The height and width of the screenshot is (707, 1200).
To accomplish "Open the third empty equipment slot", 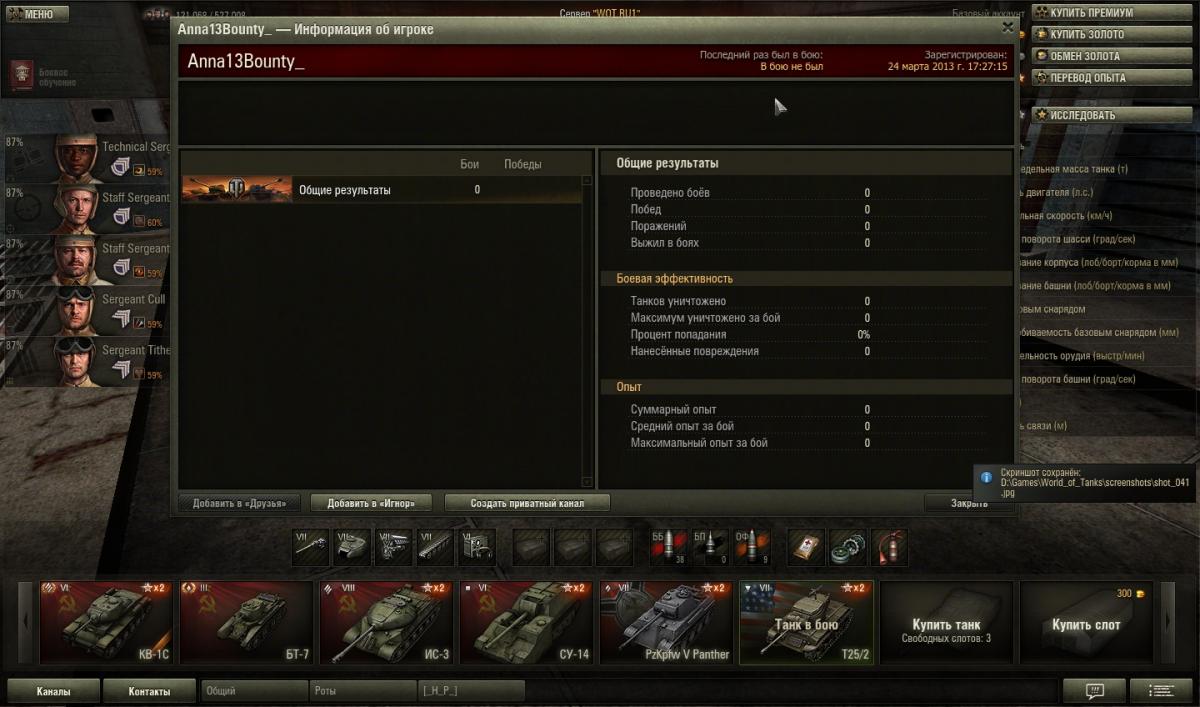I will pyautogui.click(x=614, y=548).
